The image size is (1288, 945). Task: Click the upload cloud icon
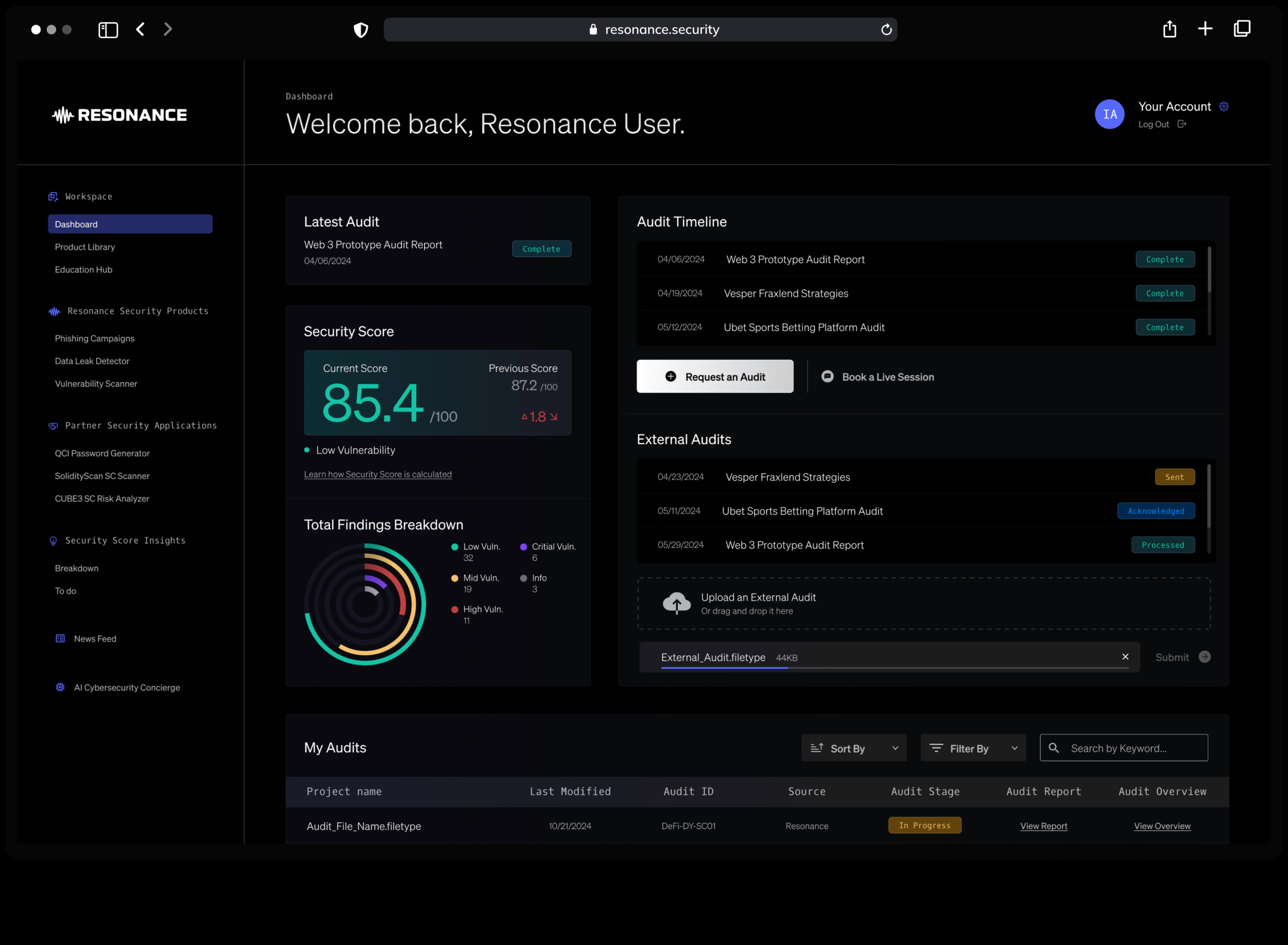pos(676,603)
